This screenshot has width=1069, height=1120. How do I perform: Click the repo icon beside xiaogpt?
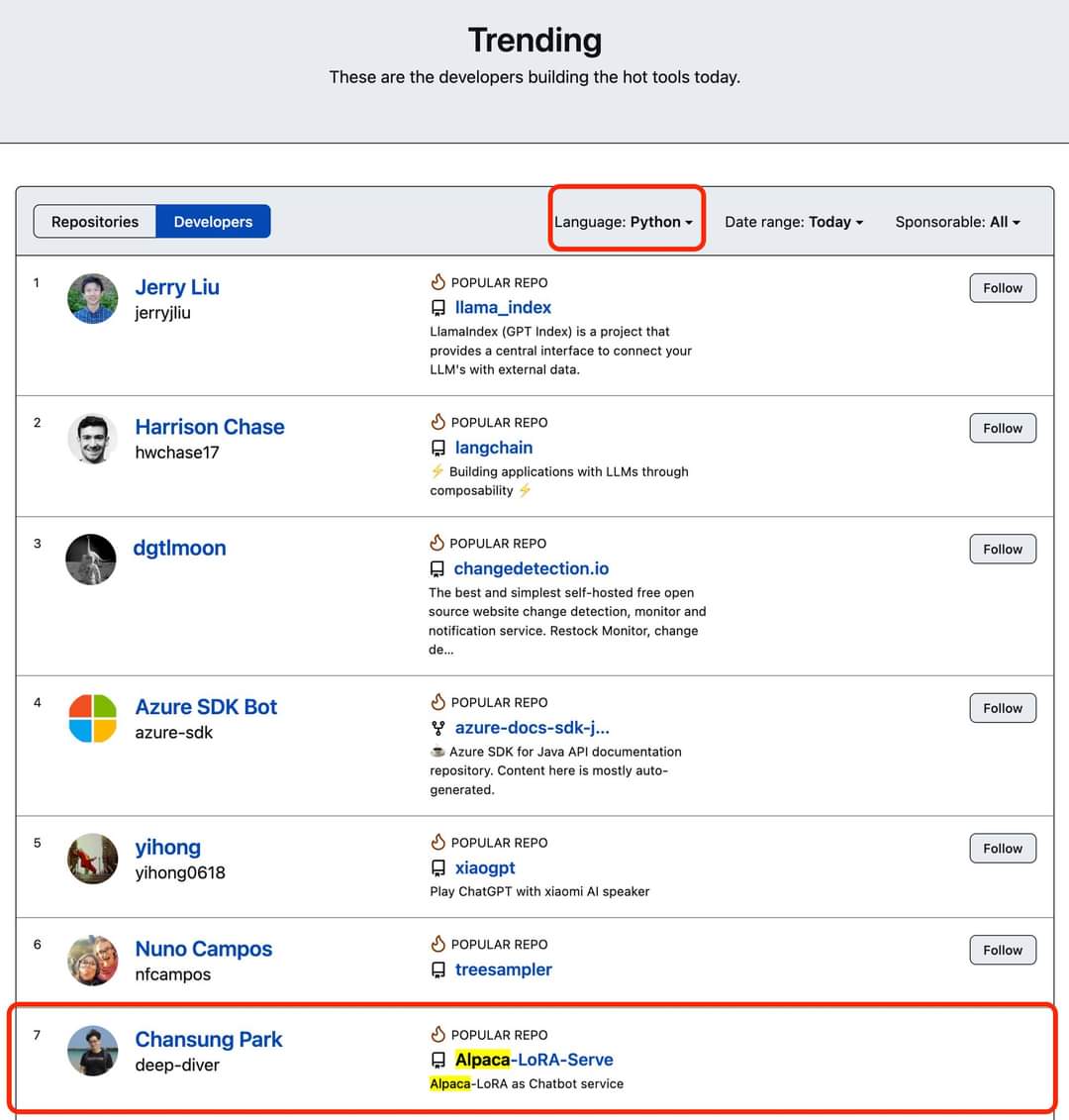[x=437, y=868]
